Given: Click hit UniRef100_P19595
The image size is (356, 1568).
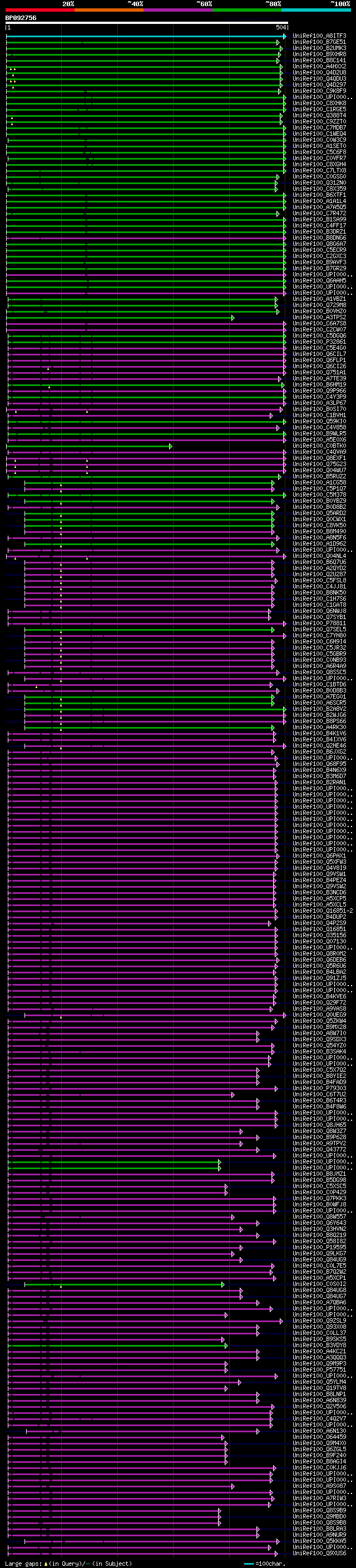Looking at the screenshot, I should (319, 1247).
